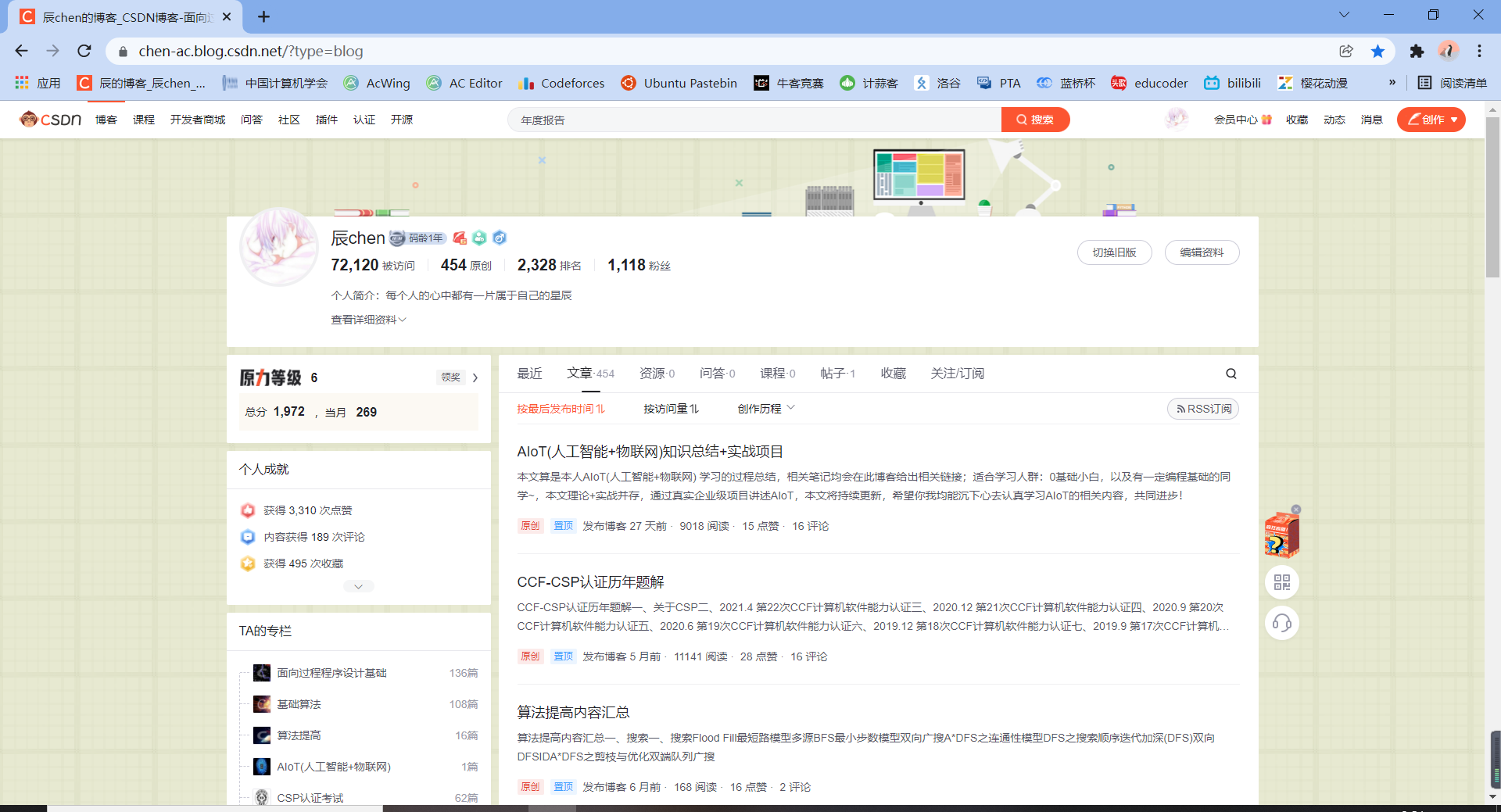The width and height of the screenshot is (1501, 812).
Task: Open 动态 in CSDN header
Action: pyautogui.click(x=1334, y=120)
